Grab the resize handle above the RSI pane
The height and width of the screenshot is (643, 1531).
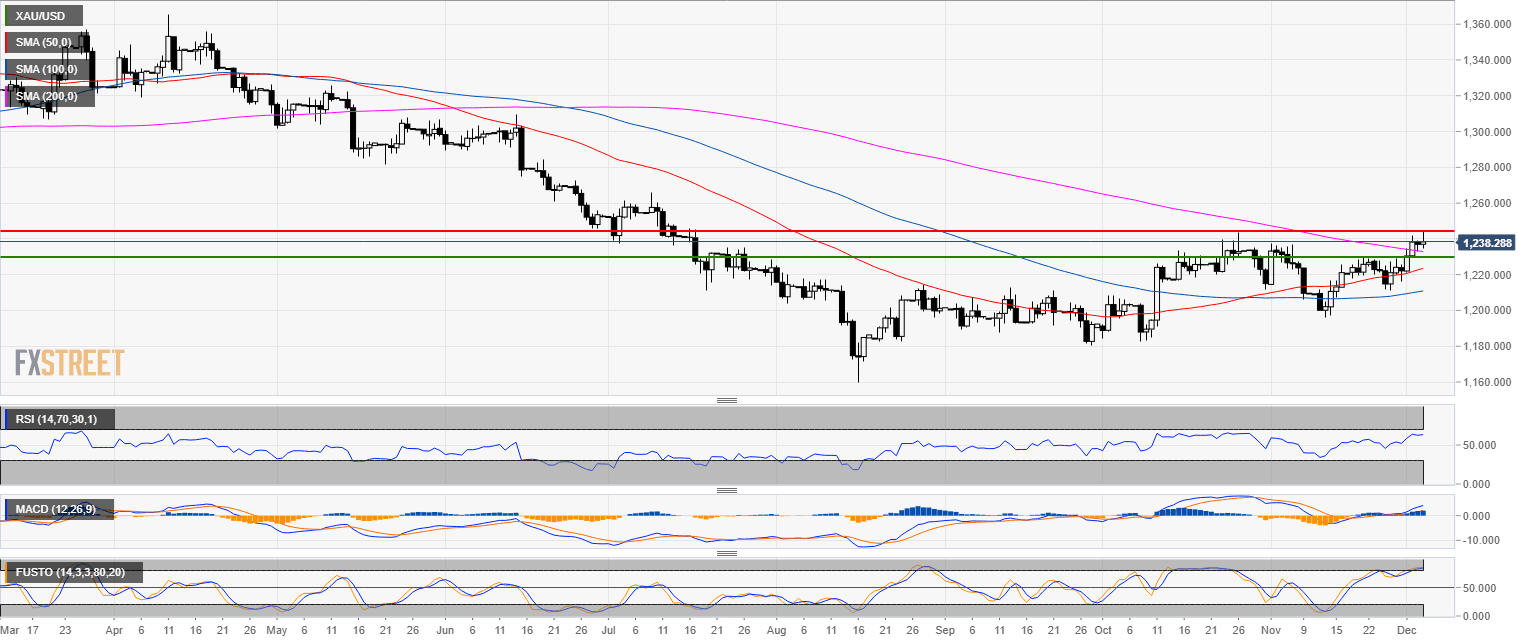727,401
